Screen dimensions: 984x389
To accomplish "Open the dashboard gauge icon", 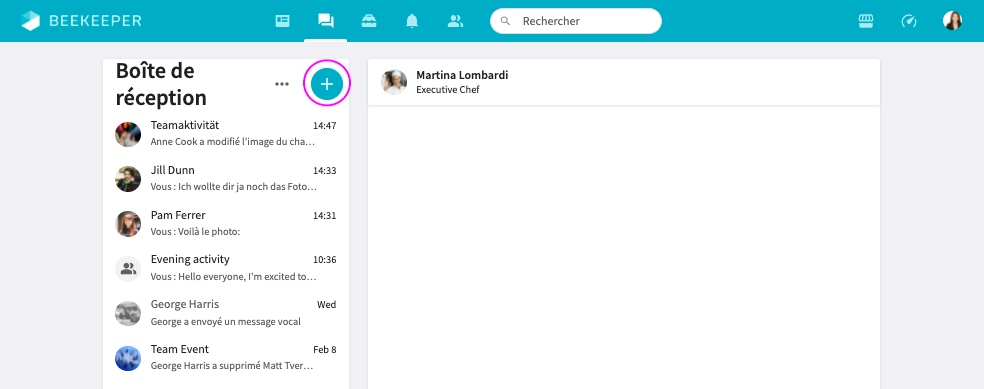I will pyautogui.click(x=909, y=21).
